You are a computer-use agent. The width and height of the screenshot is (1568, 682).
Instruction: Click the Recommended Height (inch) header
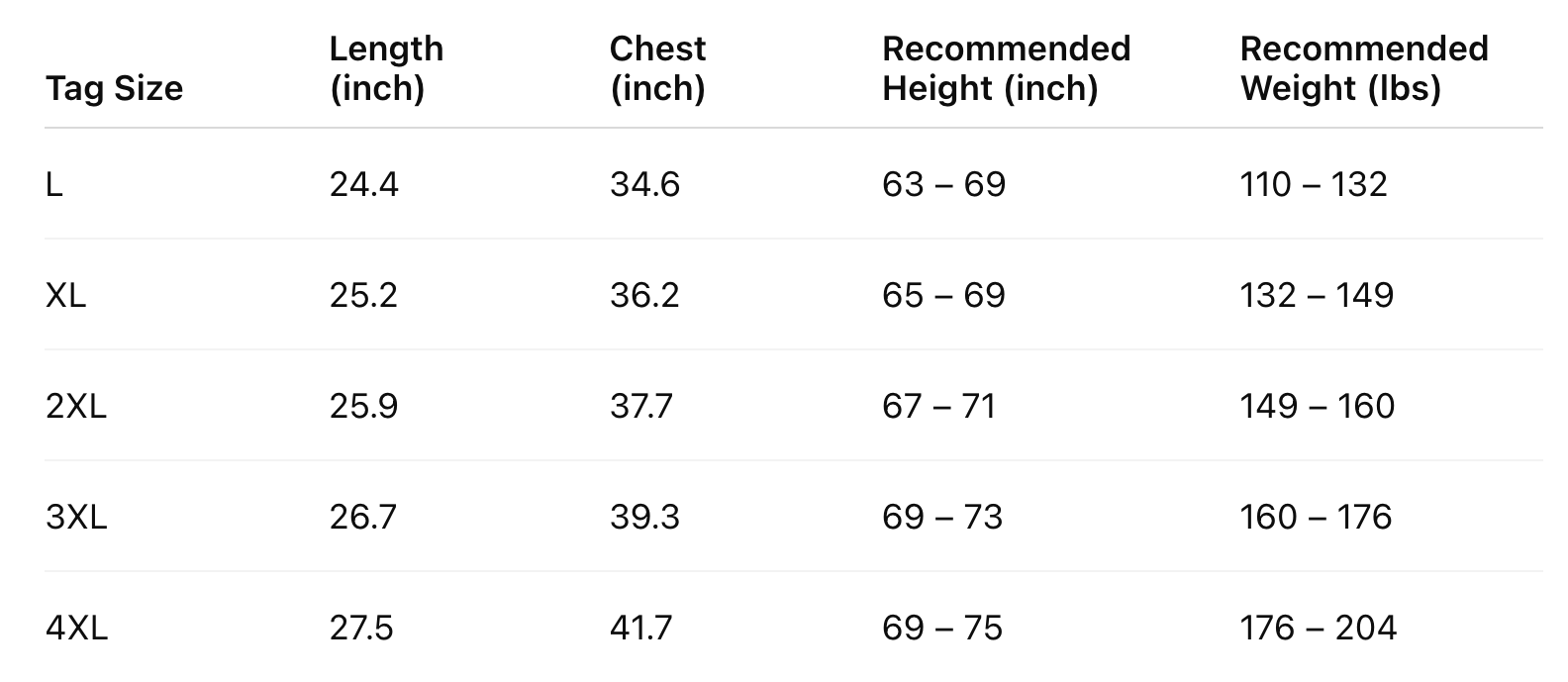pos(1006,68)
